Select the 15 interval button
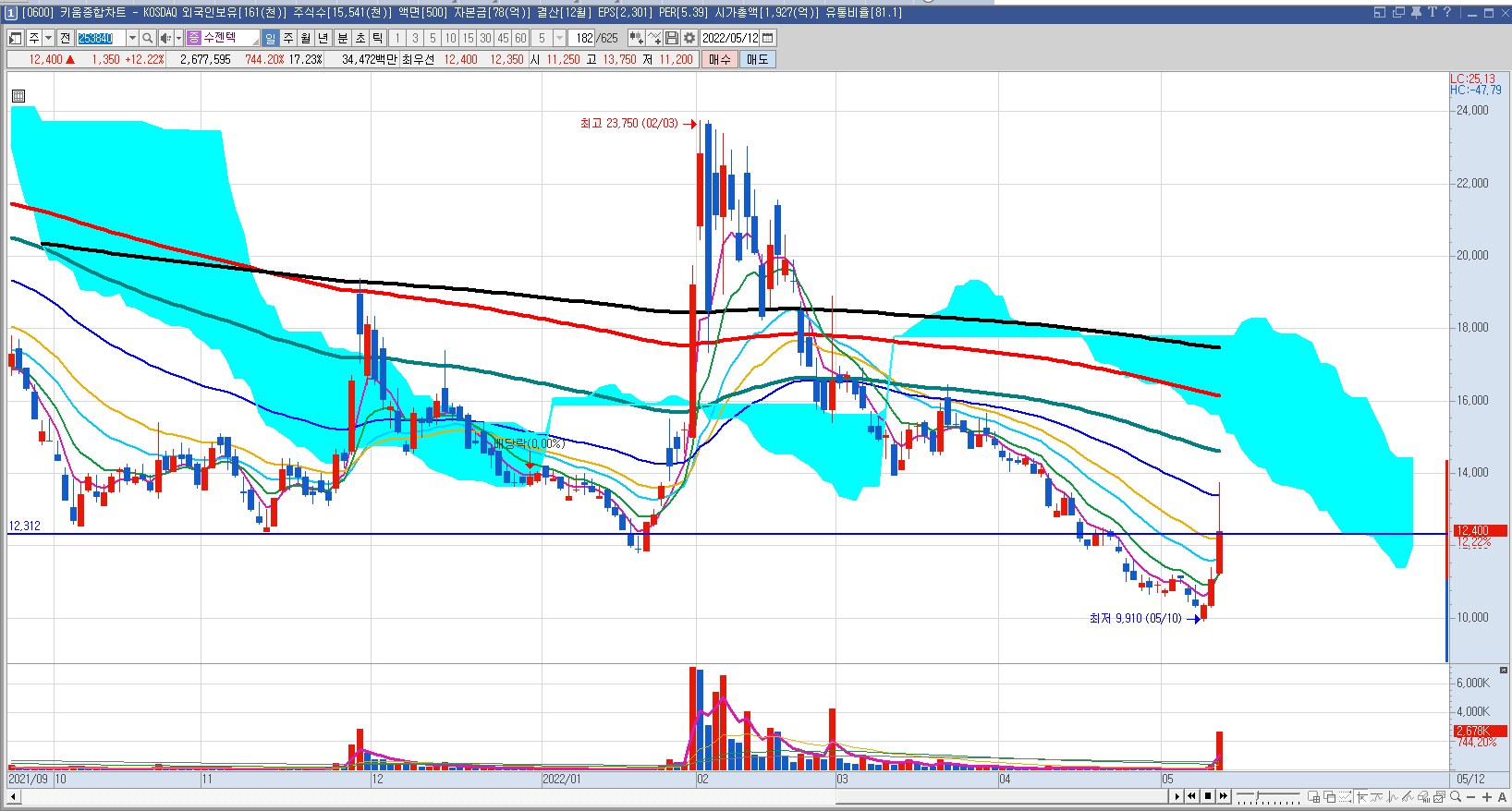 coord(468,38)
